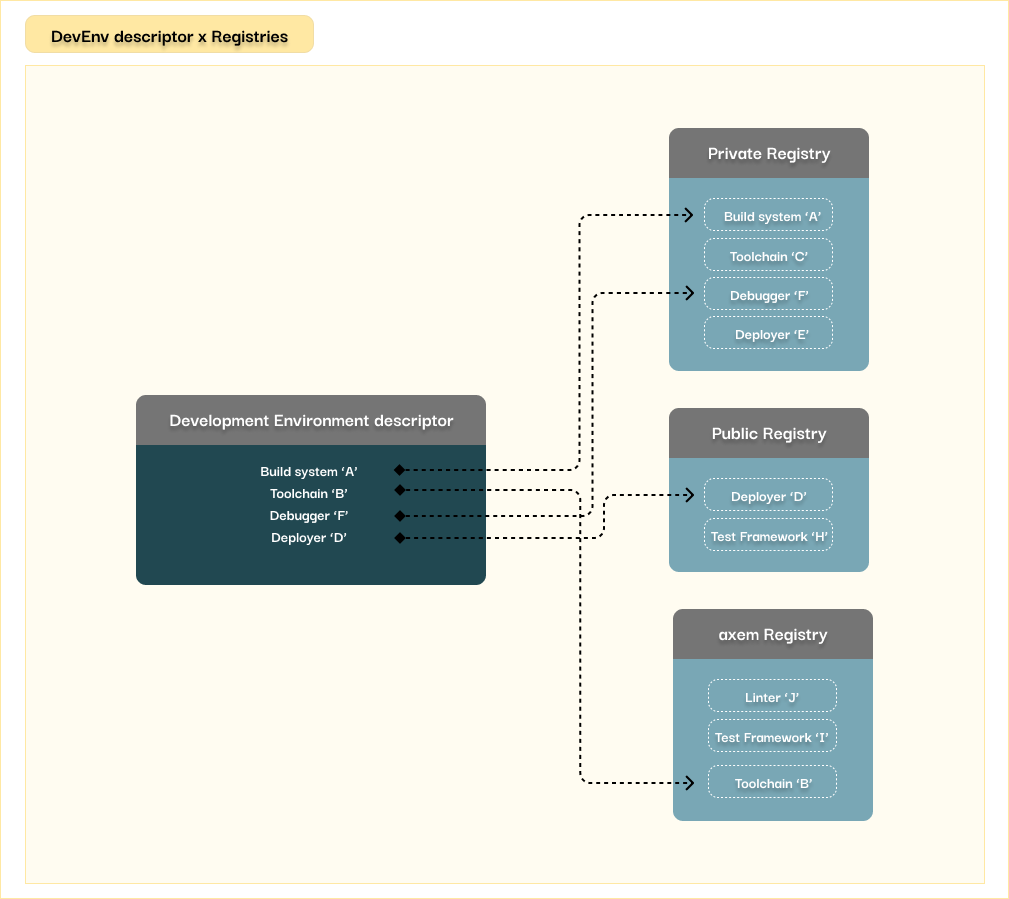
Task: Click the 'DevEnv descriptor x Registries' title label
Action: click(169, 36)
